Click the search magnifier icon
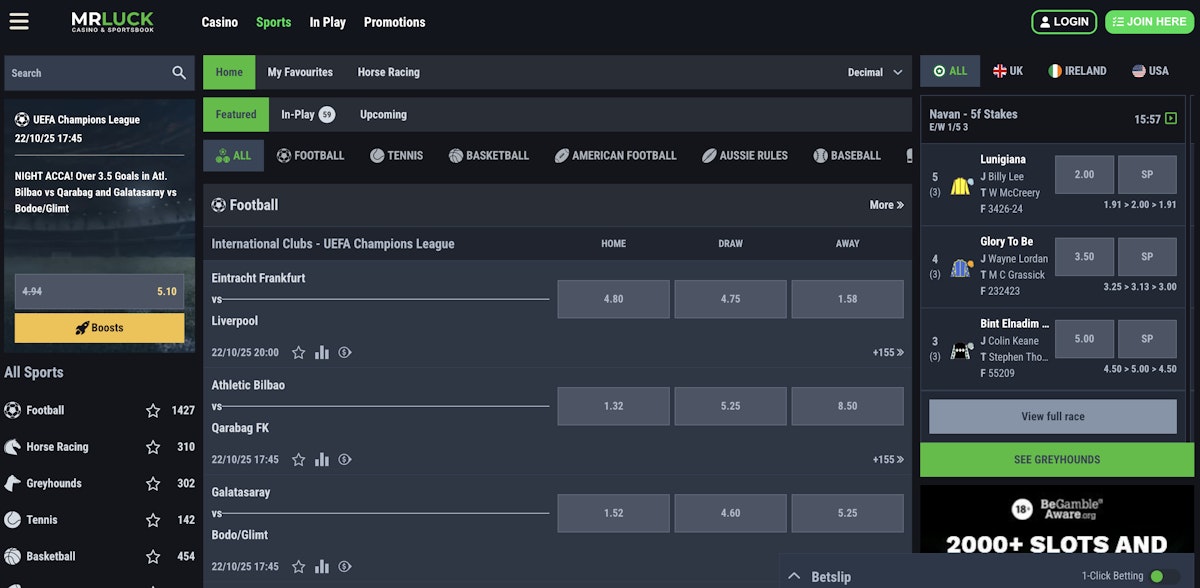 click(x=179, y=73)
